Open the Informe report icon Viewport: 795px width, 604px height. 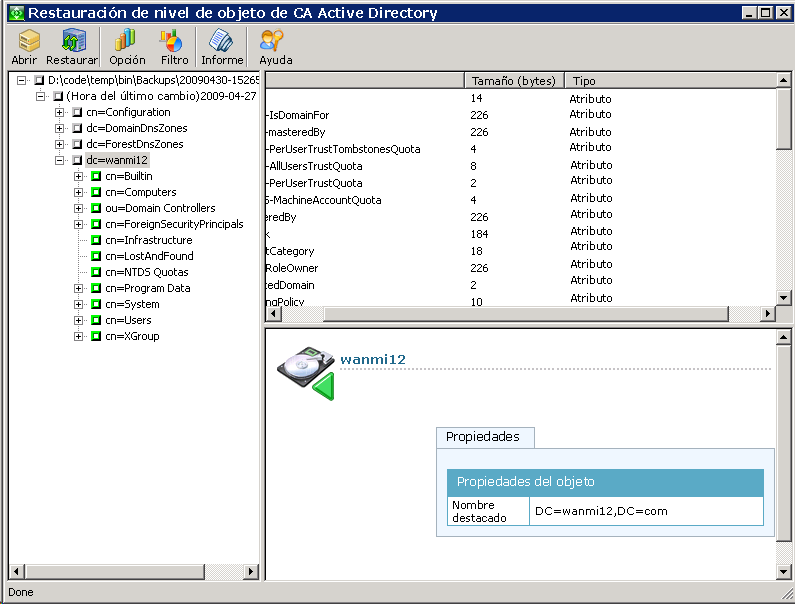click(x=222, y=41)
